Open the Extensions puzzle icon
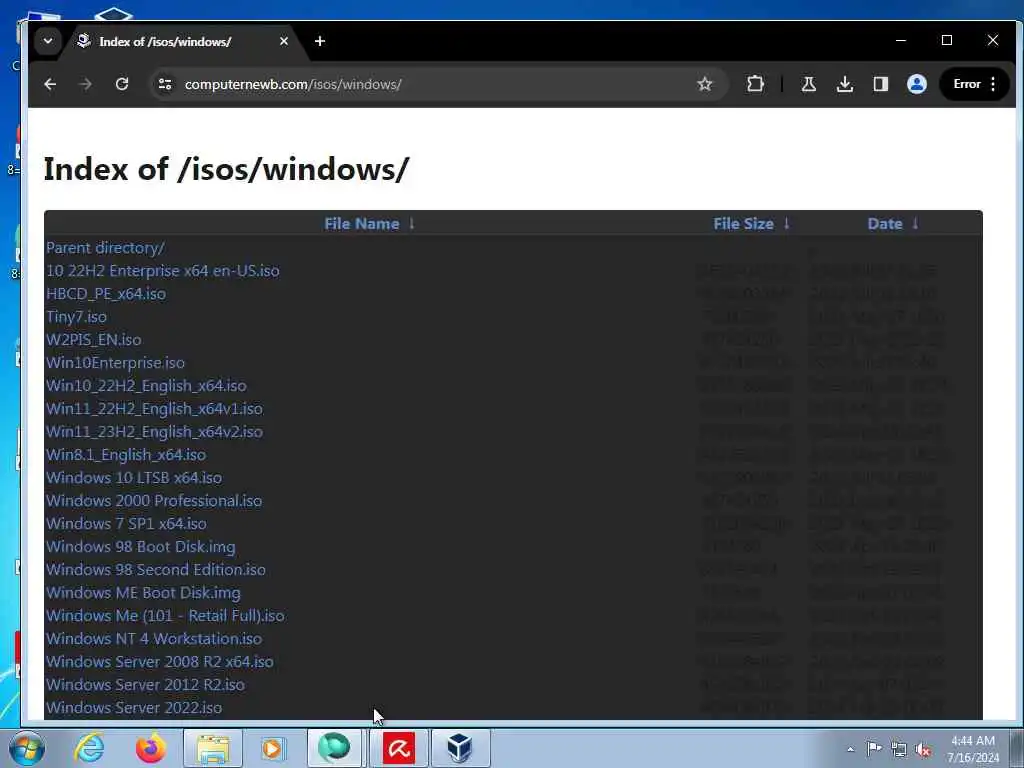The width and height of the screenshot is (1024, 768). (755, 84)
